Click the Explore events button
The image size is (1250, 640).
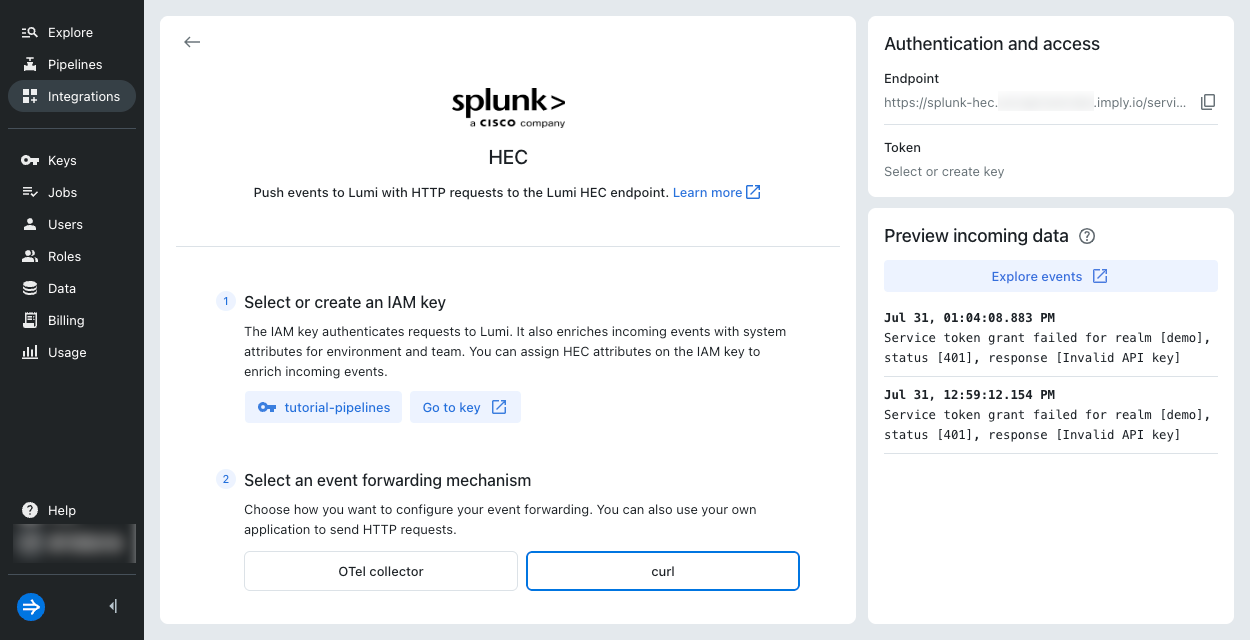coord(1050,277)
